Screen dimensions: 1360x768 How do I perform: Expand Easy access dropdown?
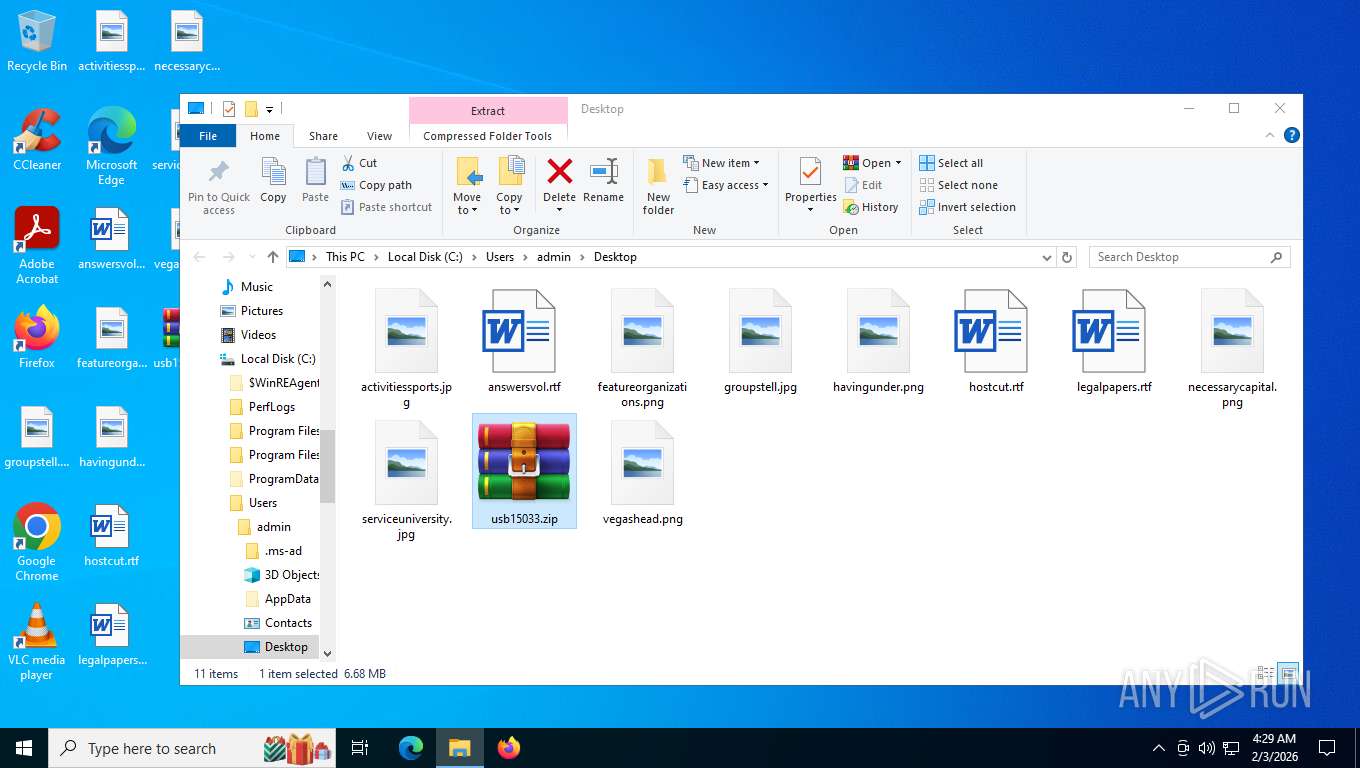765,185
